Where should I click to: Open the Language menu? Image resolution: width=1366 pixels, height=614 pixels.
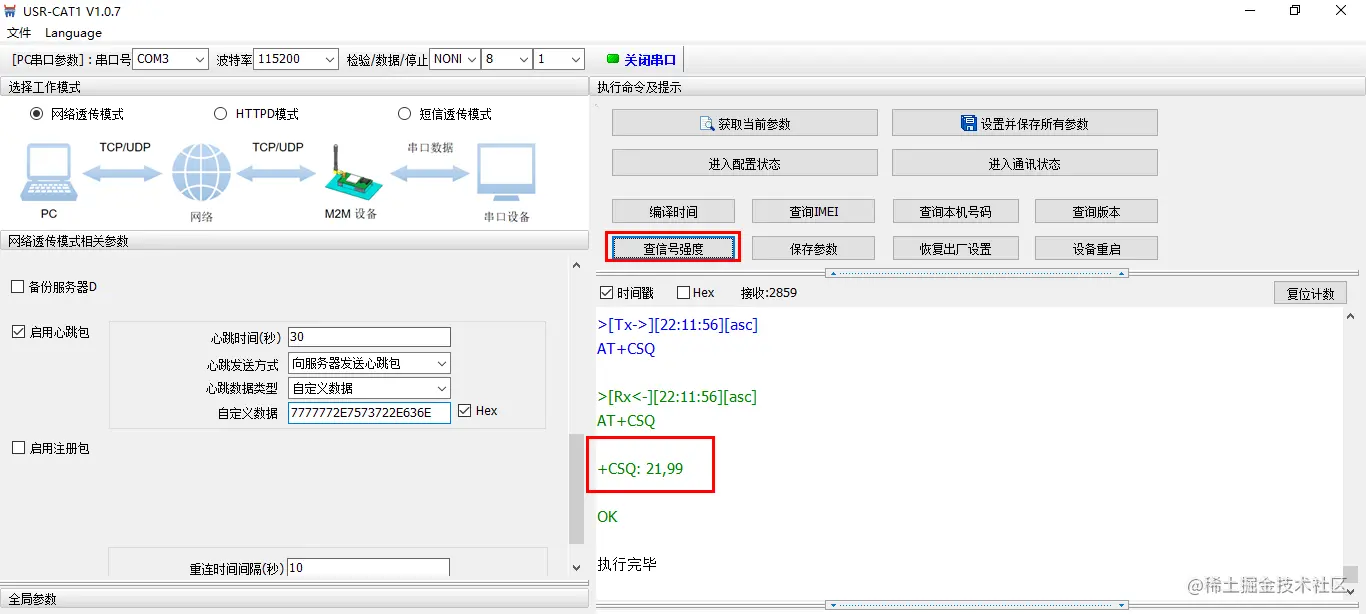click(73, 32)
